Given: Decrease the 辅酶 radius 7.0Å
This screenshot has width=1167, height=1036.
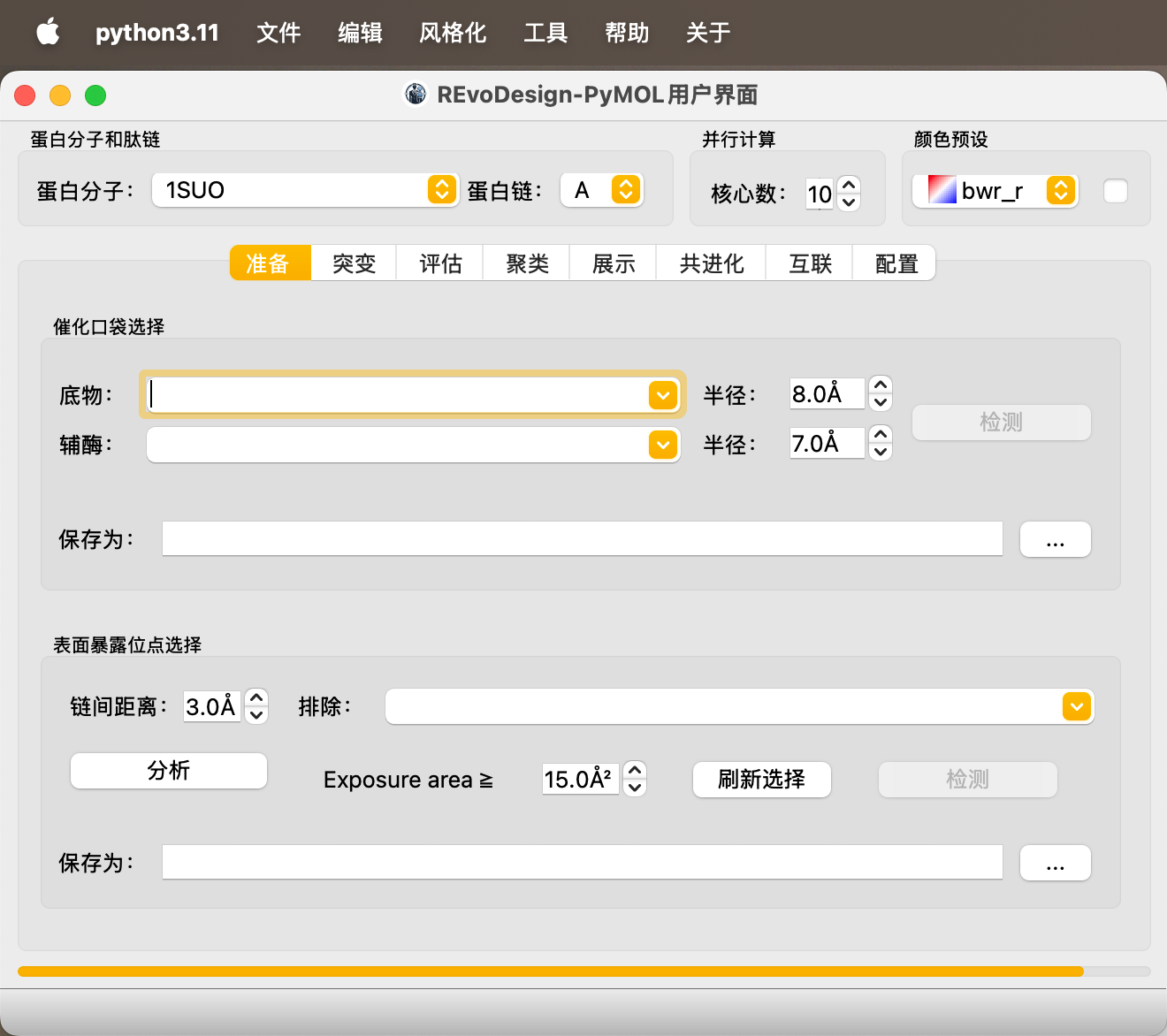Looking at the screenshot, I should [881, 452].
